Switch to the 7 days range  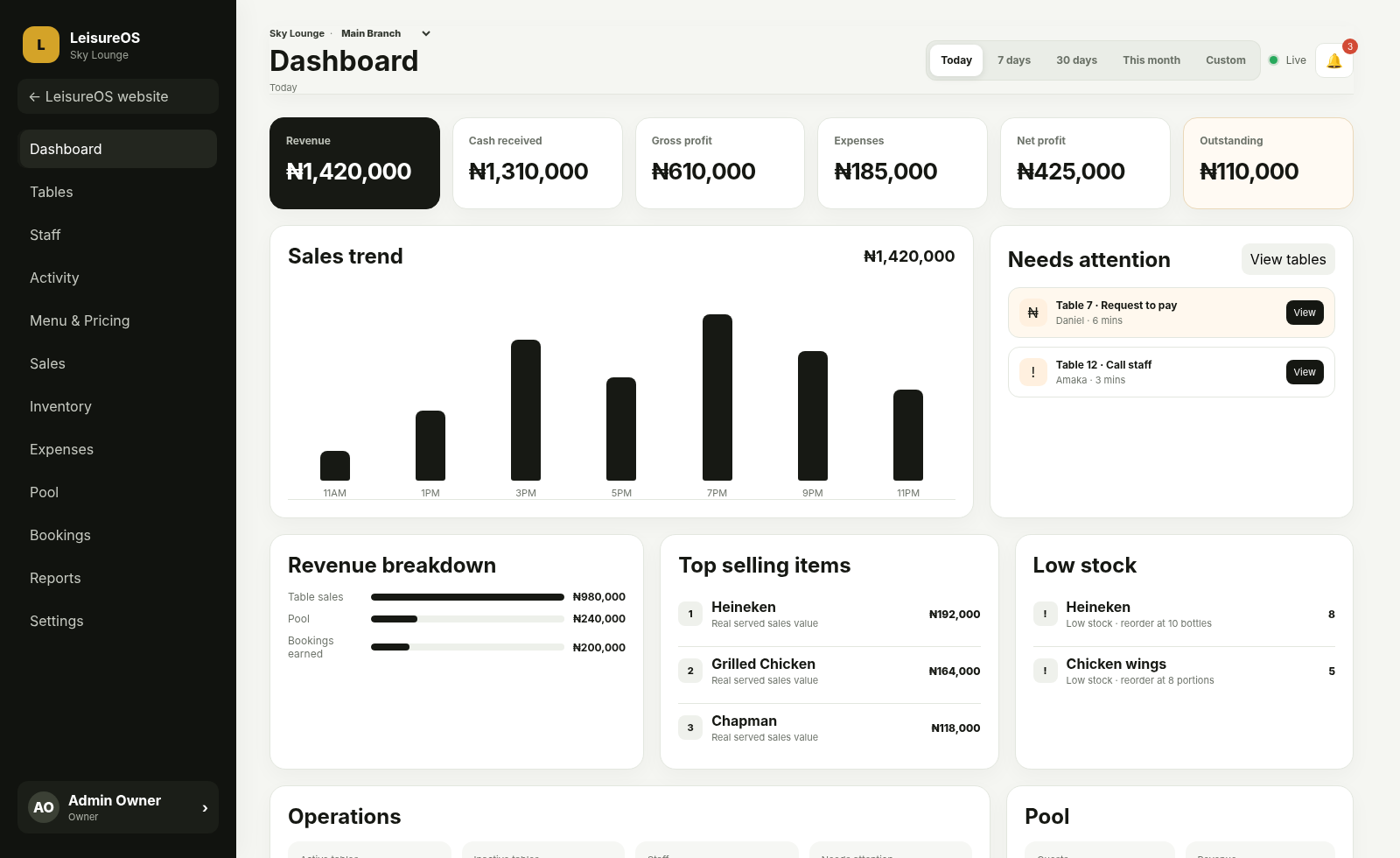pyautogui.click(x=1014, y=60)
